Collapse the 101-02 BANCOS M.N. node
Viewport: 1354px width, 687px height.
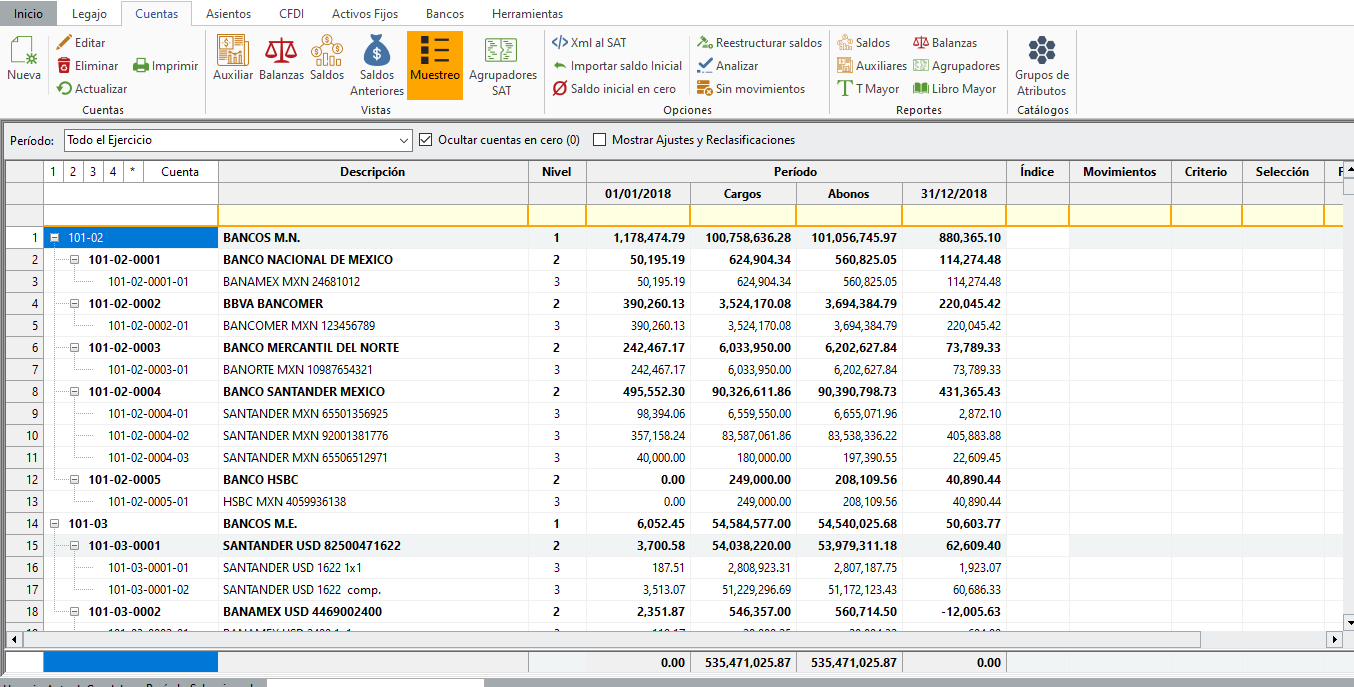click(56, 238)
